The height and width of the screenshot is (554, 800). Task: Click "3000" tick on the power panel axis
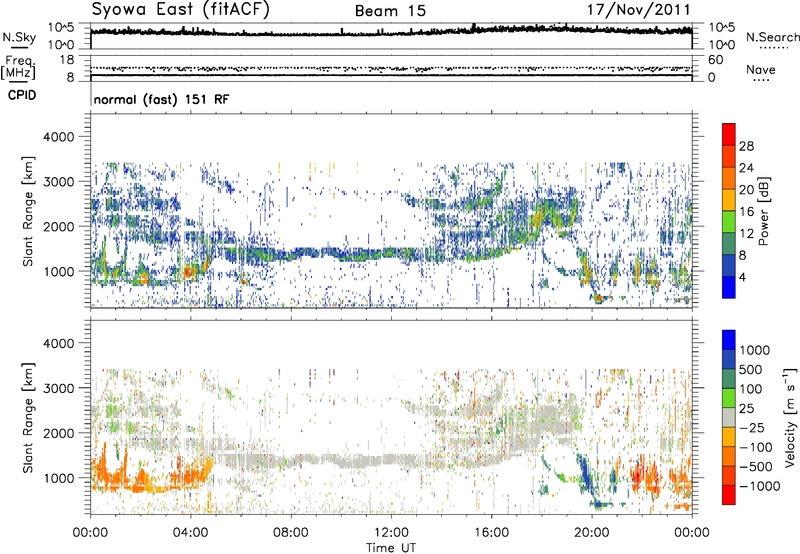59,182
